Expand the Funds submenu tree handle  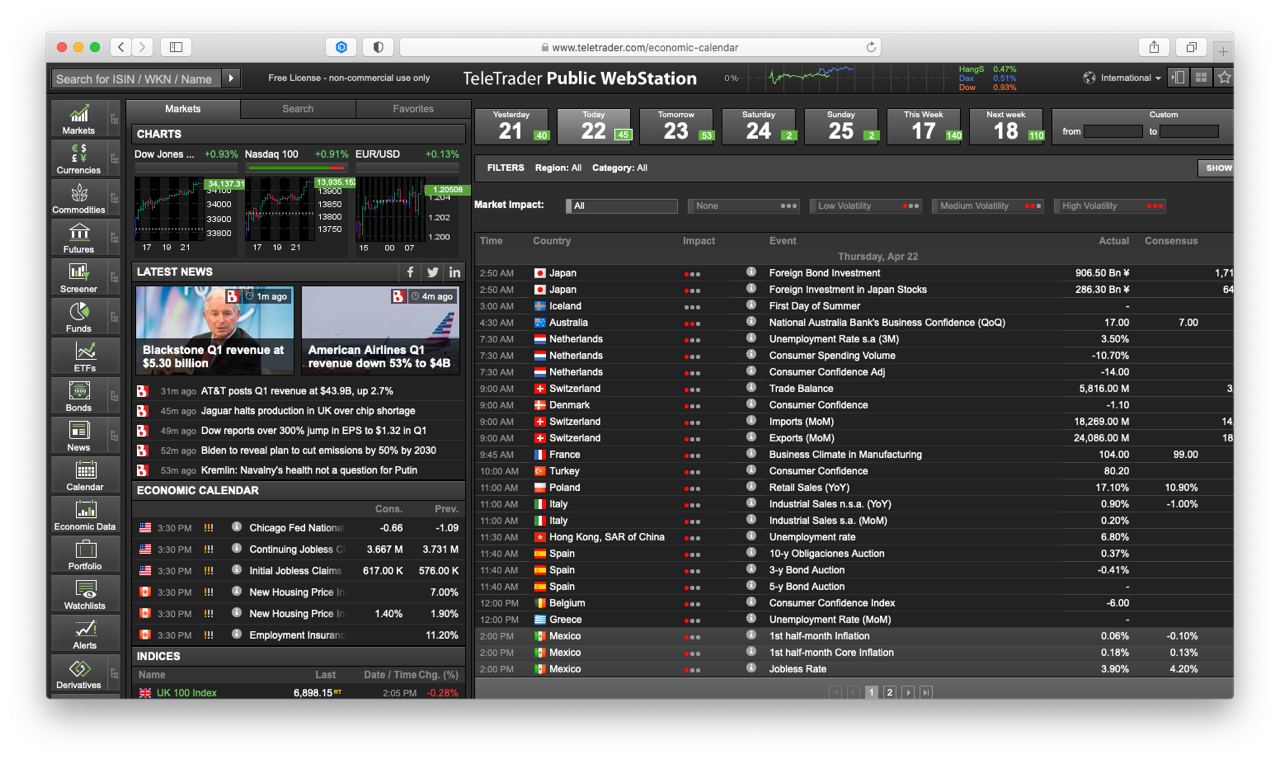point(114,316)
